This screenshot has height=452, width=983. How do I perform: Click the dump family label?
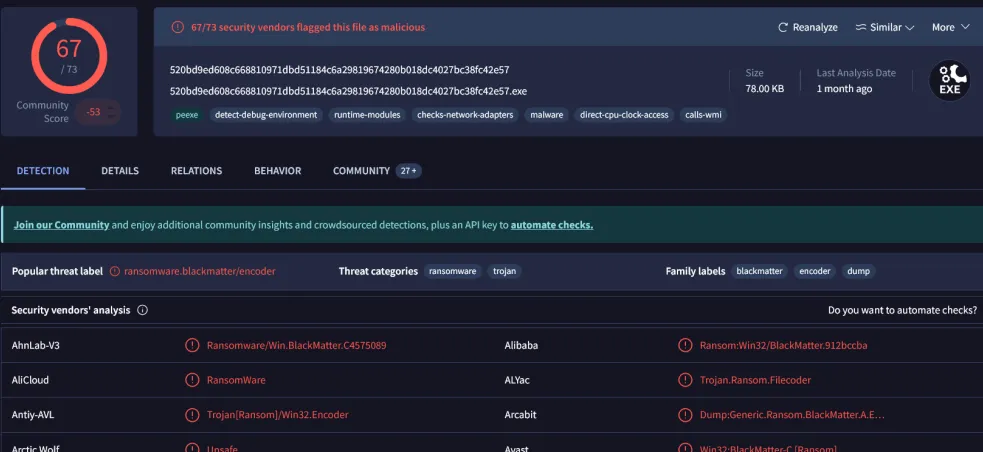tap(859, 271)
